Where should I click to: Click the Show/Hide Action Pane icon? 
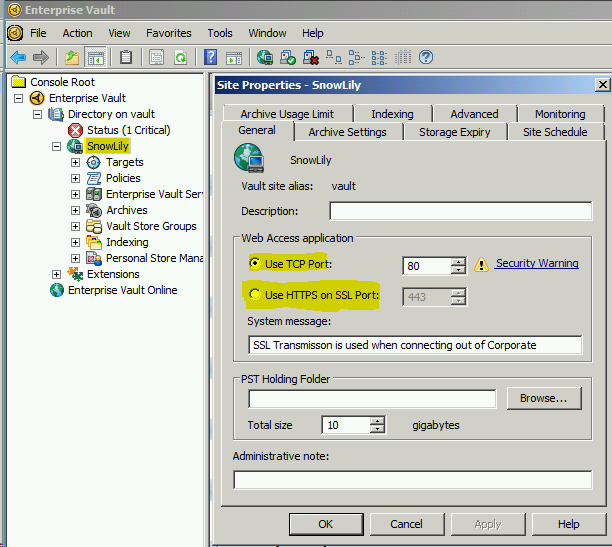pos(234,58)
